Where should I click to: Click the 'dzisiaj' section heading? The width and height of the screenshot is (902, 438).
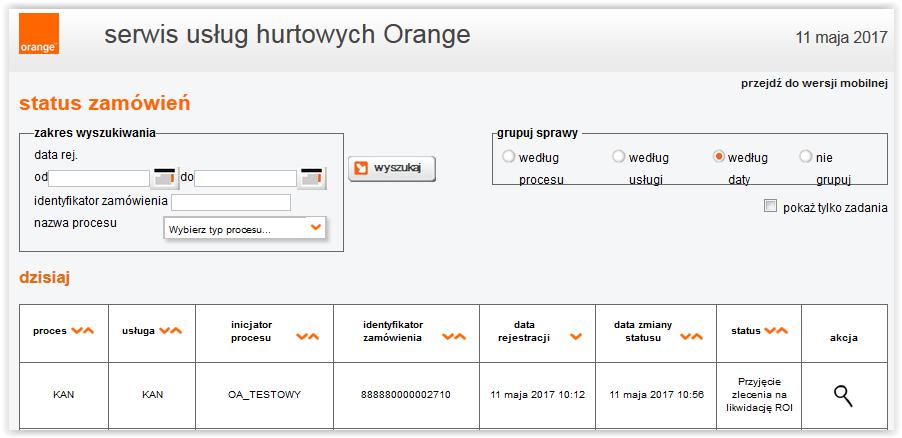point(45,278)
